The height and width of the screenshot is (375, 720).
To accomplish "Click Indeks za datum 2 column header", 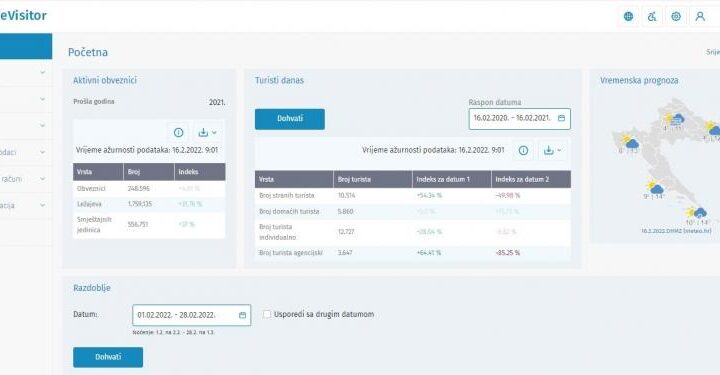I will [531, 179].
